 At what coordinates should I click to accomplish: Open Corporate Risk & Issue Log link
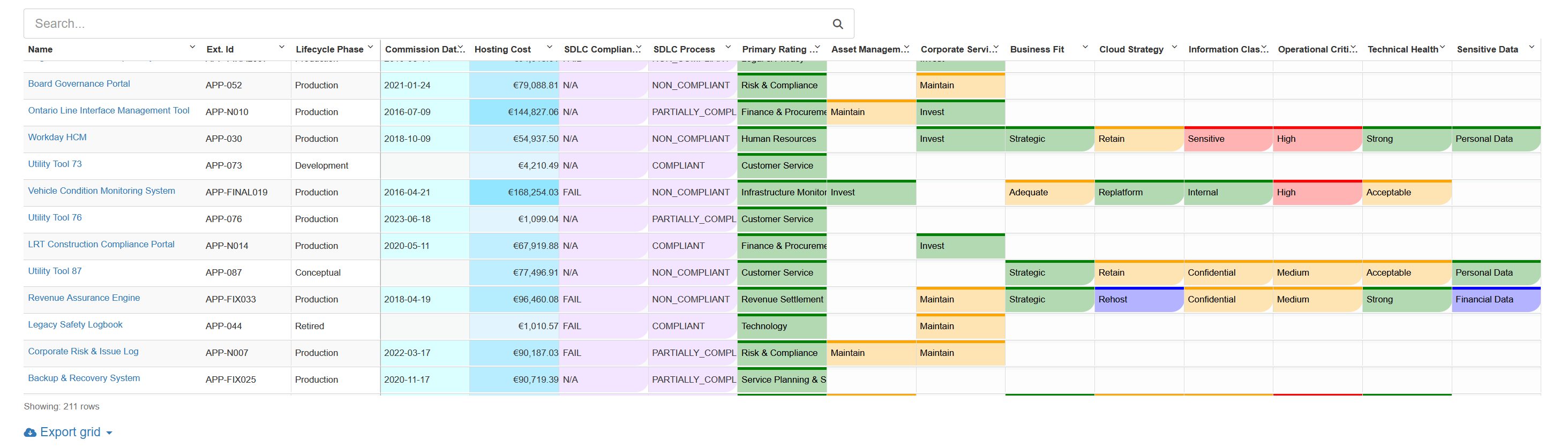click(x=84, y=351)
